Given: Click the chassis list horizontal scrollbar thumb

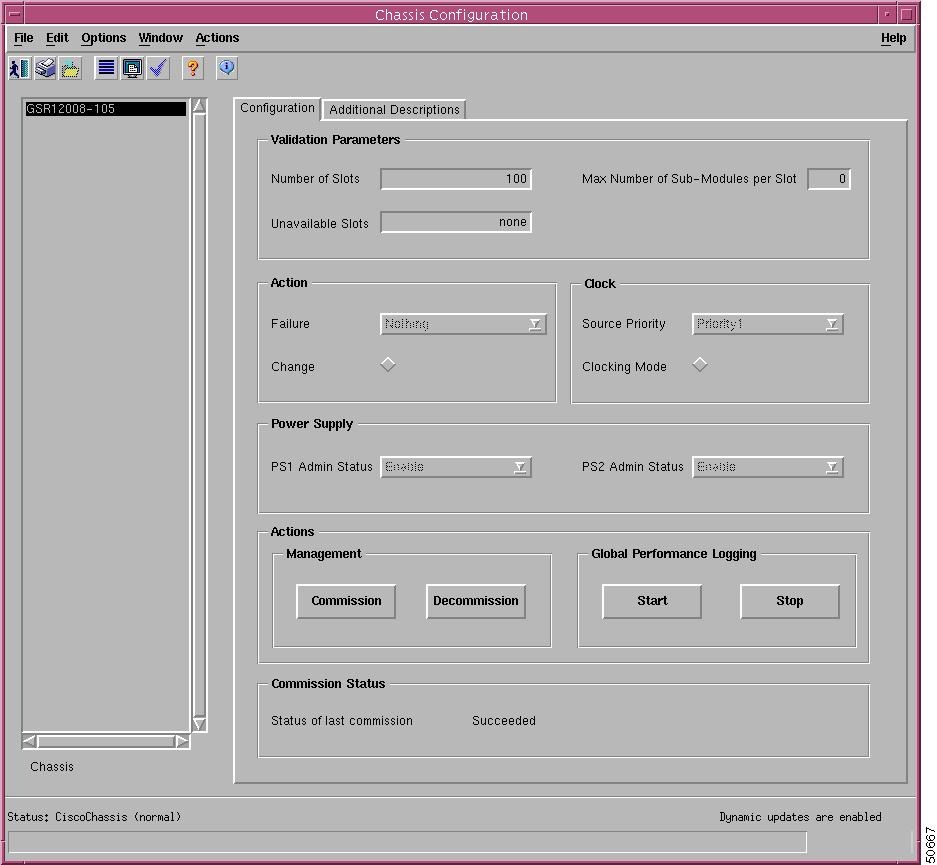Looking at the screenshot, I should [106, 741].
